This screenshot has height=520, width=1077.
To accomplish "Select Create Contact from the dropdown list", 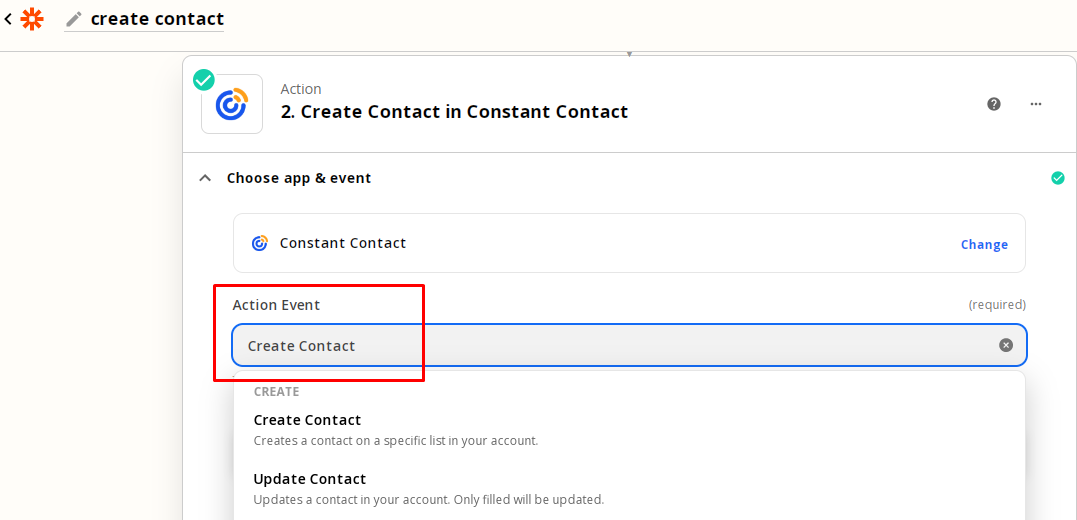I will 308,420.
